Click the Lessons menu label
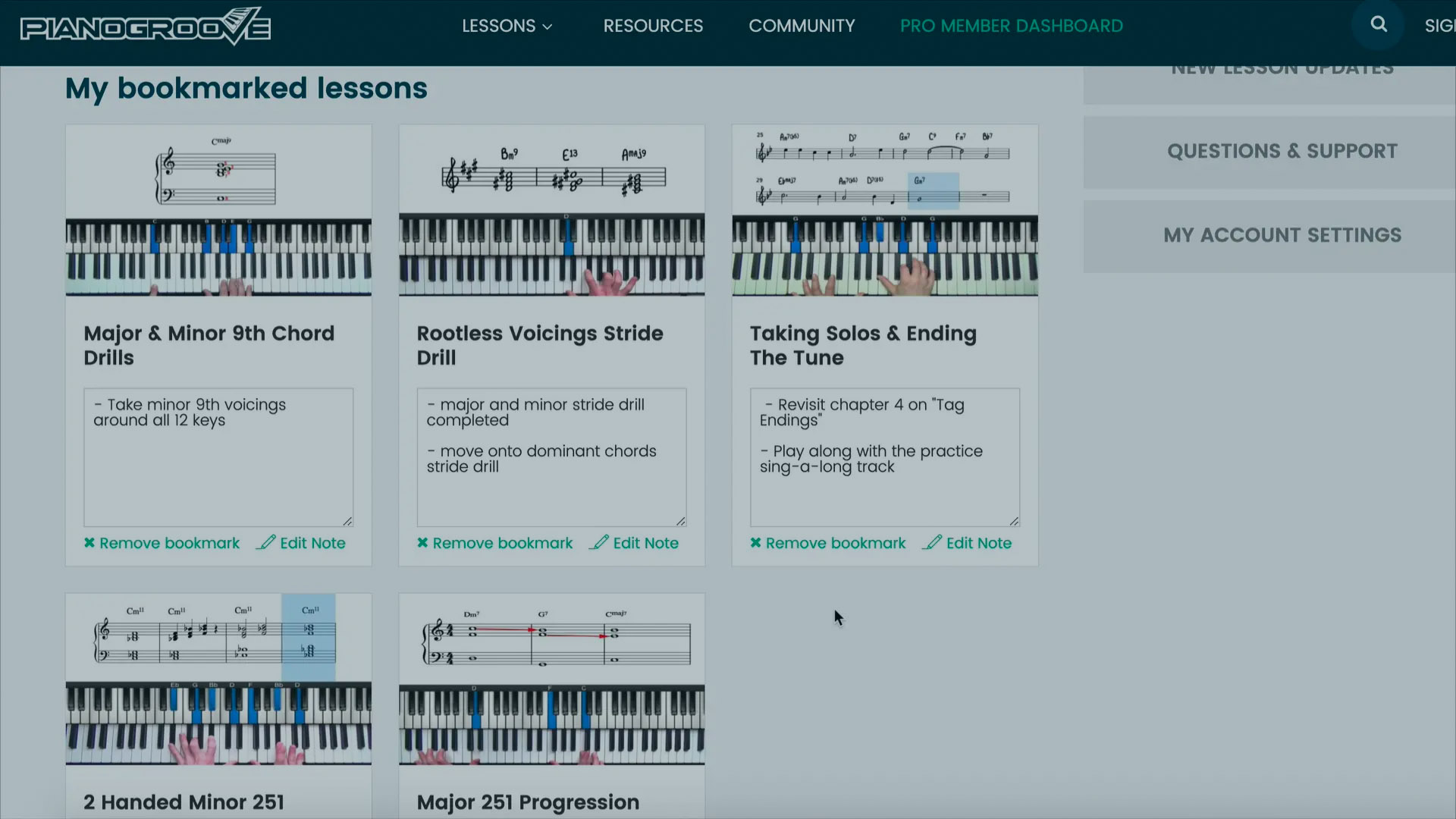Viewport: 1456px width, 819px height. 498,26
